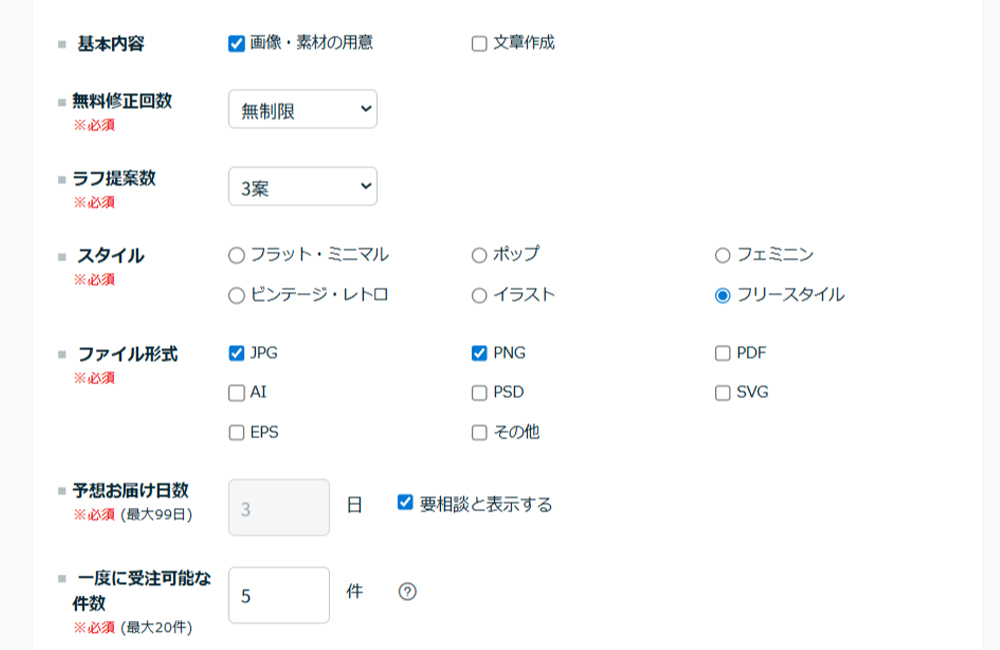Tick the PSD format checkbox
The height and width of the screenshot is (650, 1000).
[x=479, y=393]
